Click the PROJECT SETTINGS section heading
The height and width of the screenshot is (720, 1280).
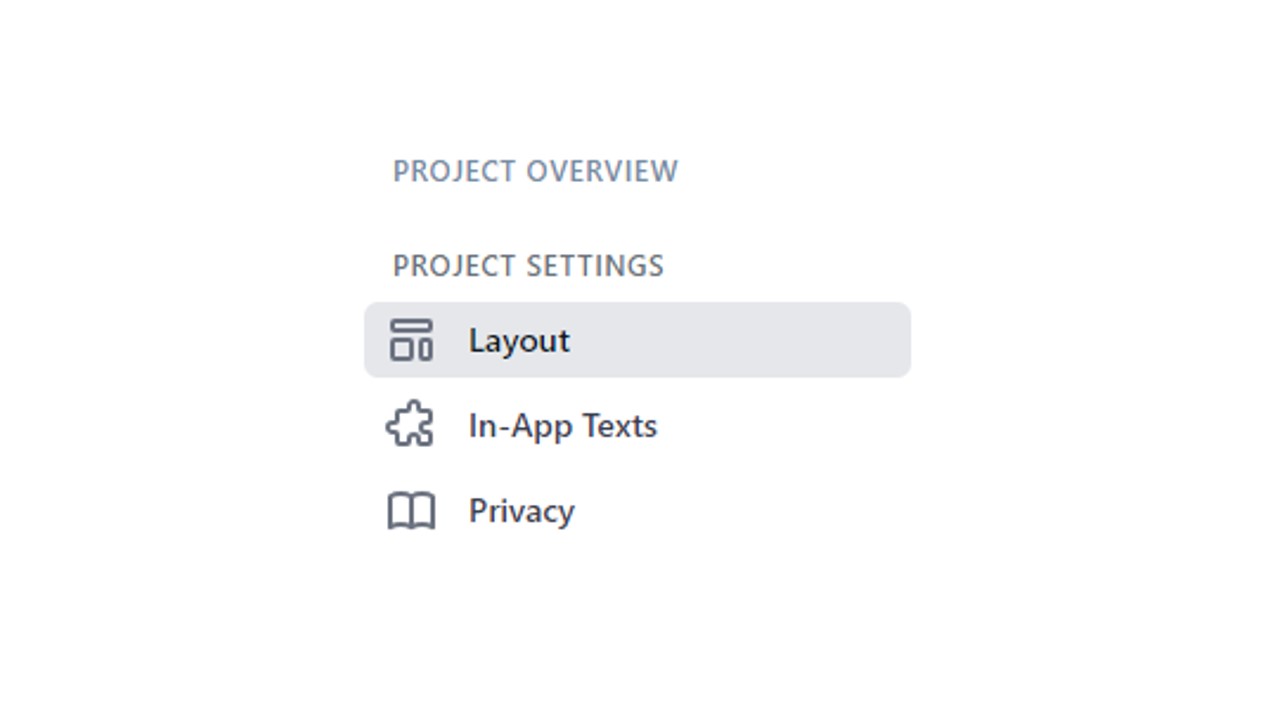click(528, 266)
